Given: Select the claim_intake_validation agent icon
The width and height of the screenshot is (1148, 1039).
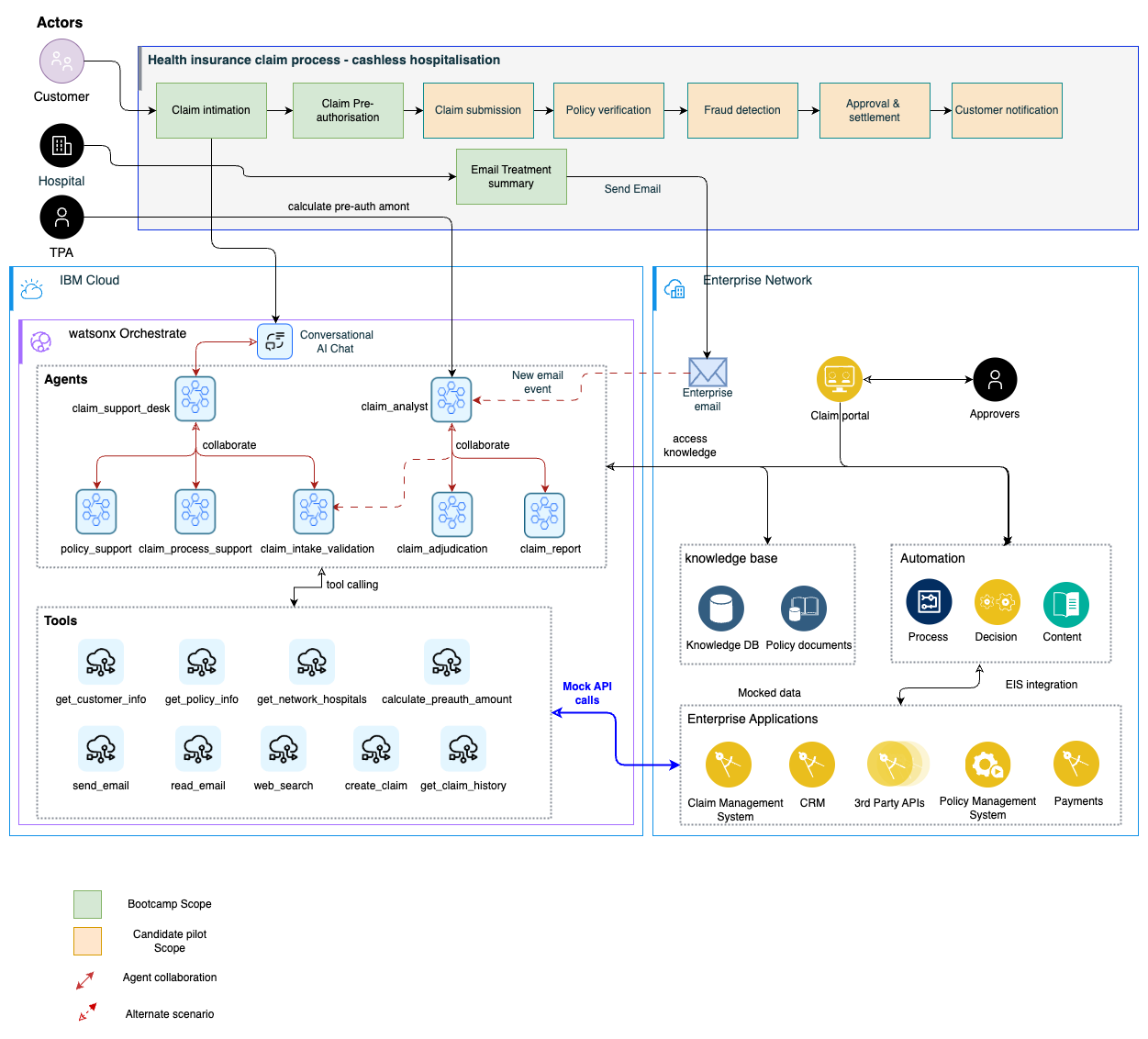Looking at the screenshot, I should pyautogui.click(x=314, y=511).
